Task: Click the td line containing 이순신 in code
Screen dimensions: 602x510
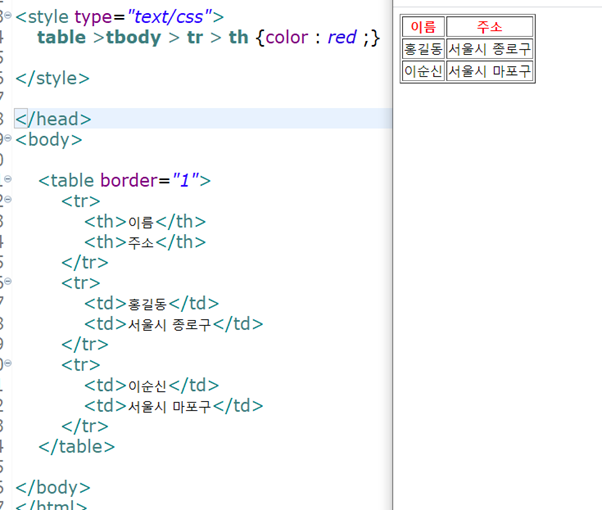Action: coord(152,386)
